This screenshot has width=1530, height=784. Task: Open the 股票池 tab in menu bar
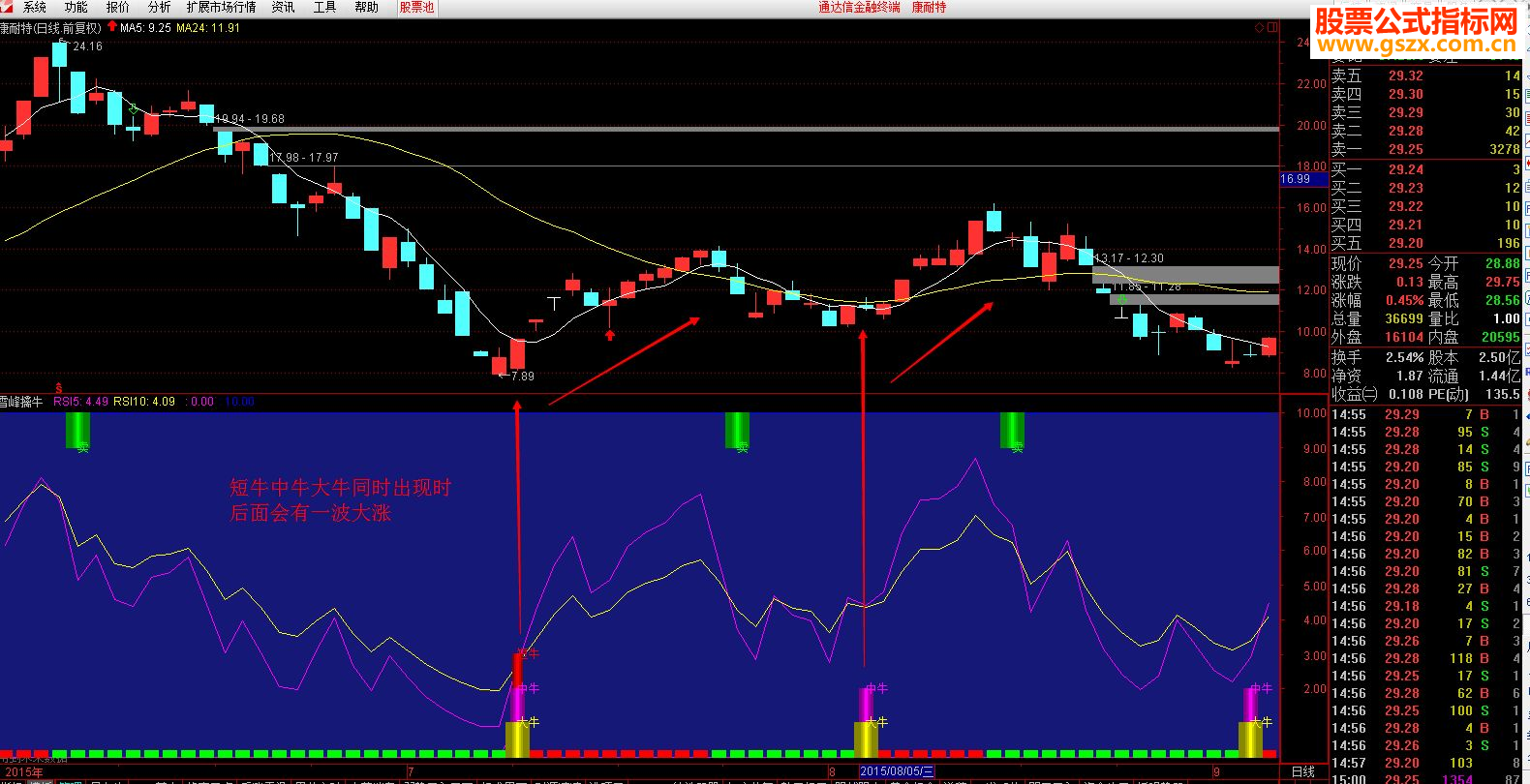(416, 7)
